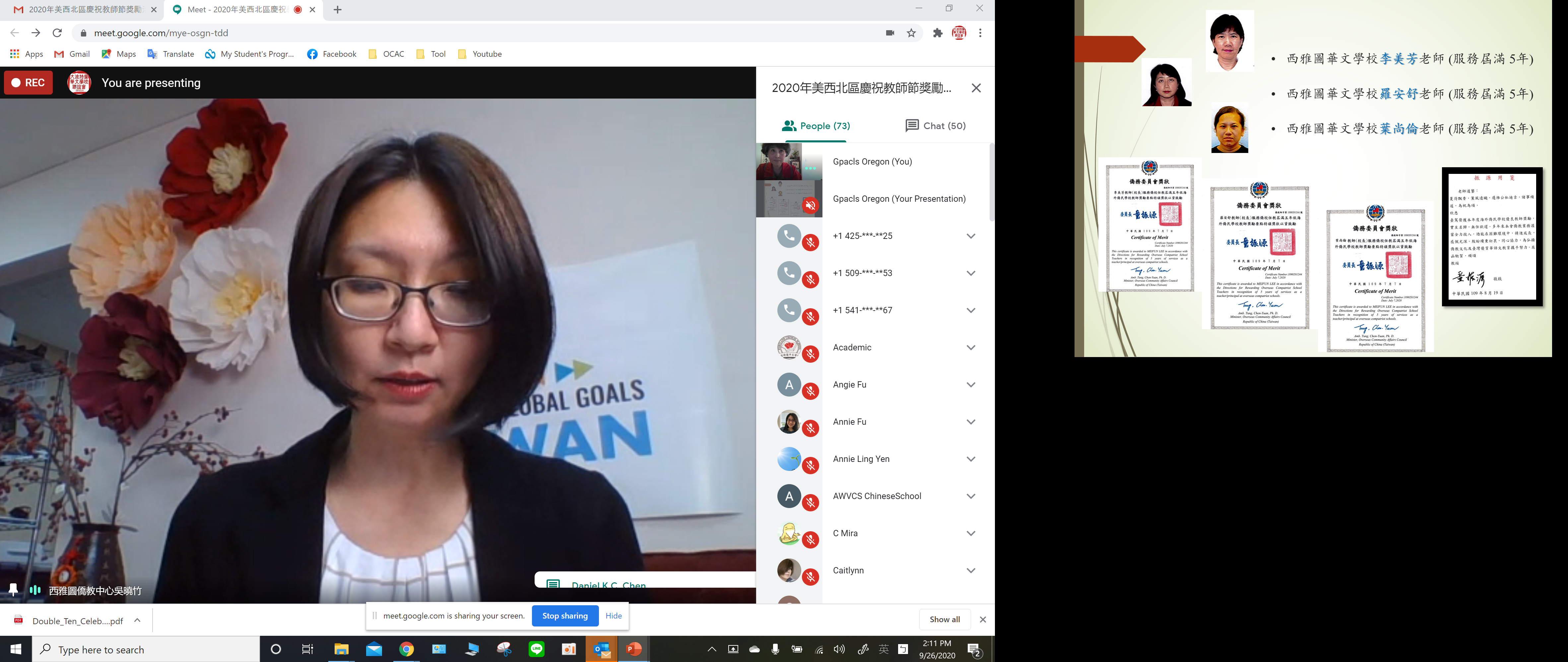Switch to the People (73) tab
1568x662 pixels.
coord(816,125)
